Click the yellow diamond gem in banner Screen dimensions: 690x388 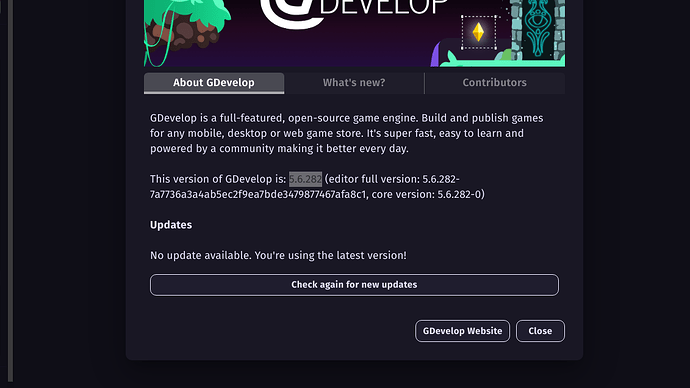click(x=478, y=32)
